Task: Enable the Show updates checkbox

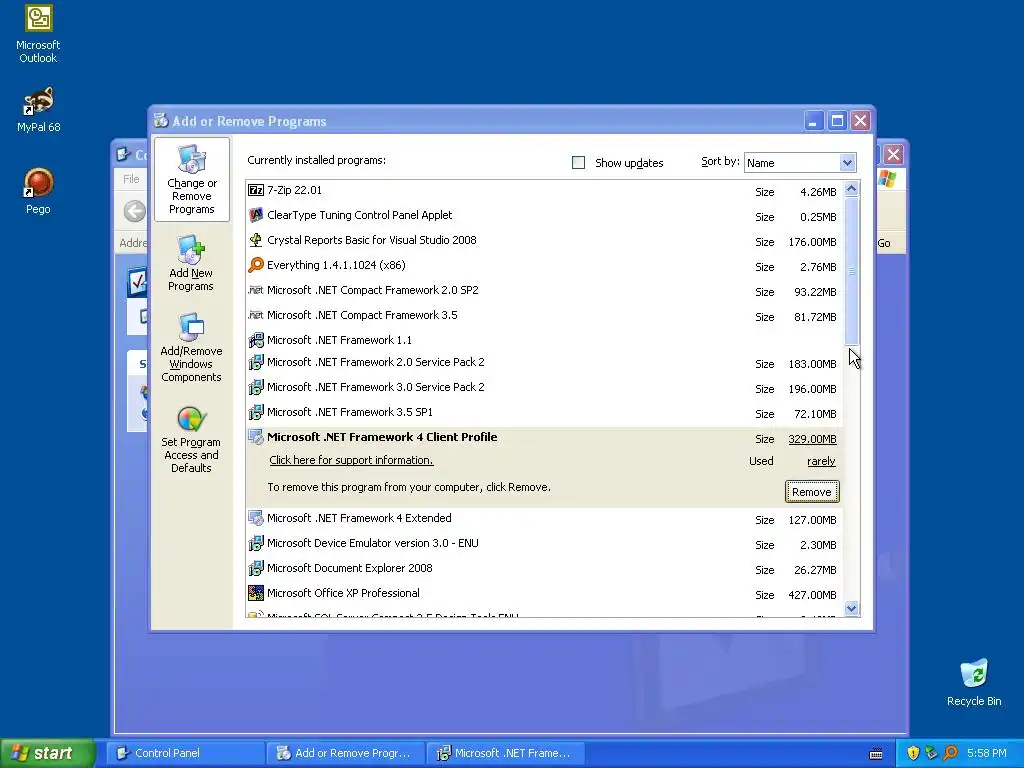Action: click(x=579, y=163)
